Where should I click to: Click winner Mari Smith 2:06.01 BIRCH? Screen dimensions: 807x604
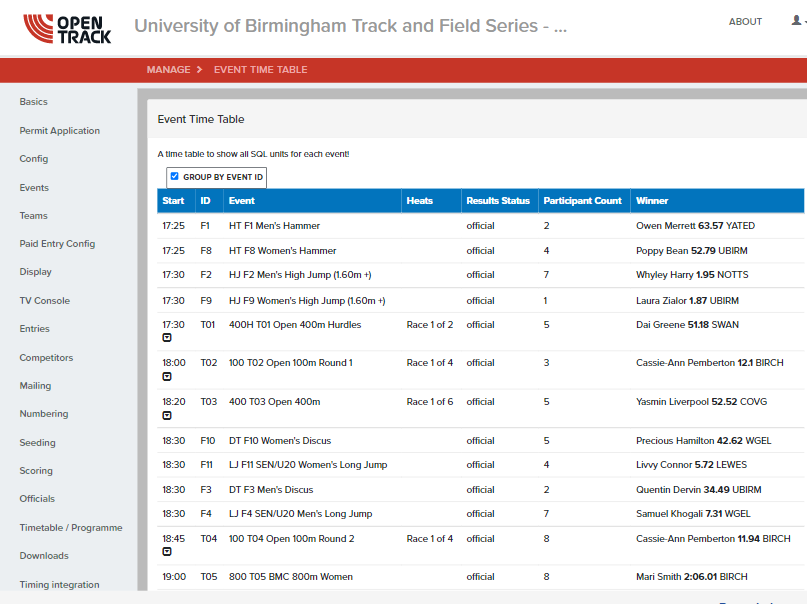[x=692, y=577]
